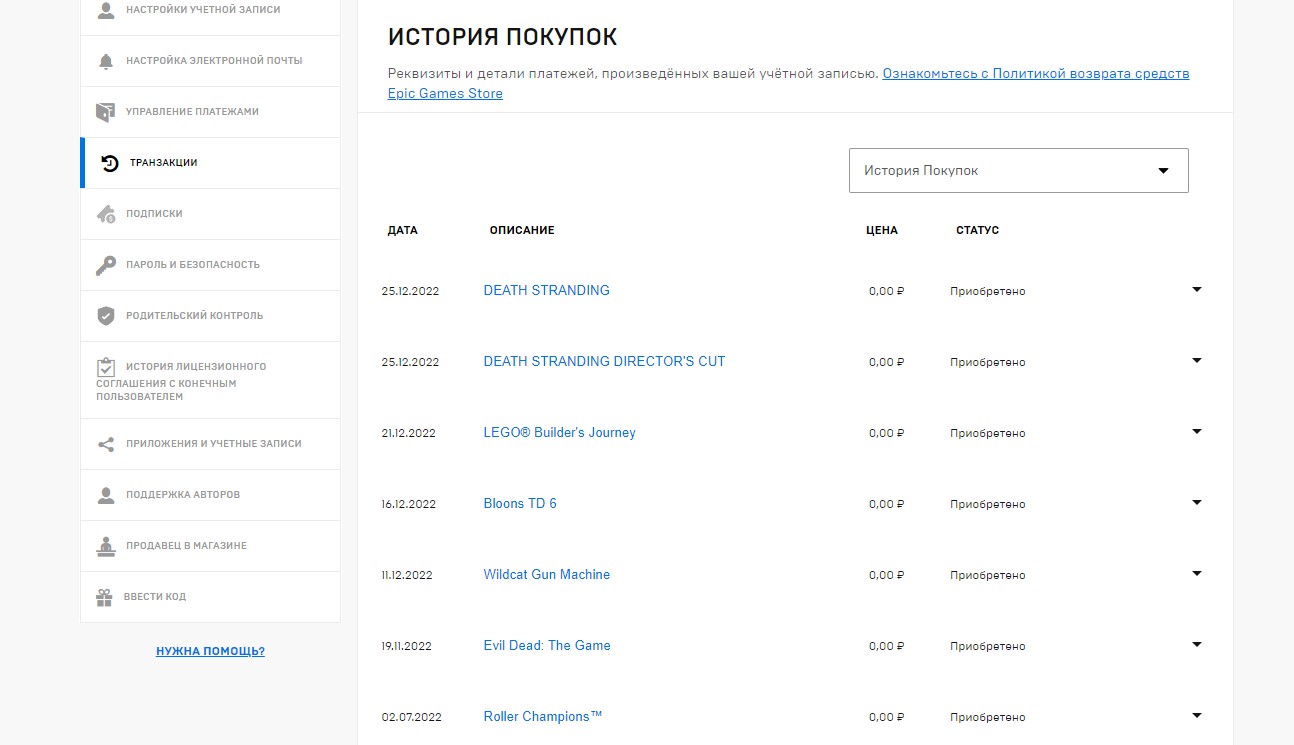Image resolution: width=1294 pixels, height=745 pixels.
Task: Expand the LEGO Builder's Journey row arrow
Action: click(x=1196, y=432)
